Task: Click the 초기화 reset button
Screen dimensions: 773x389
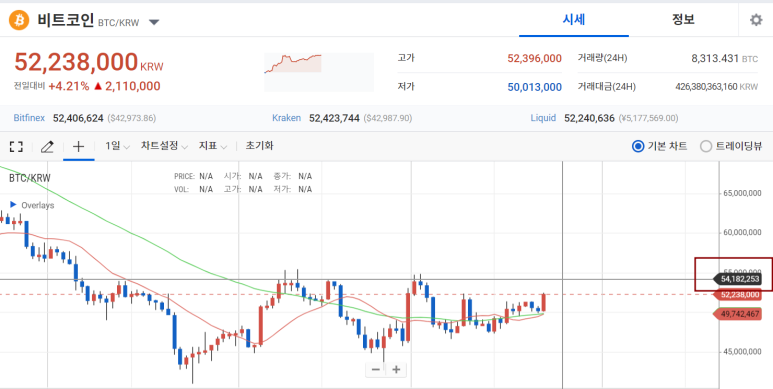Action: [x=259, y=146]
